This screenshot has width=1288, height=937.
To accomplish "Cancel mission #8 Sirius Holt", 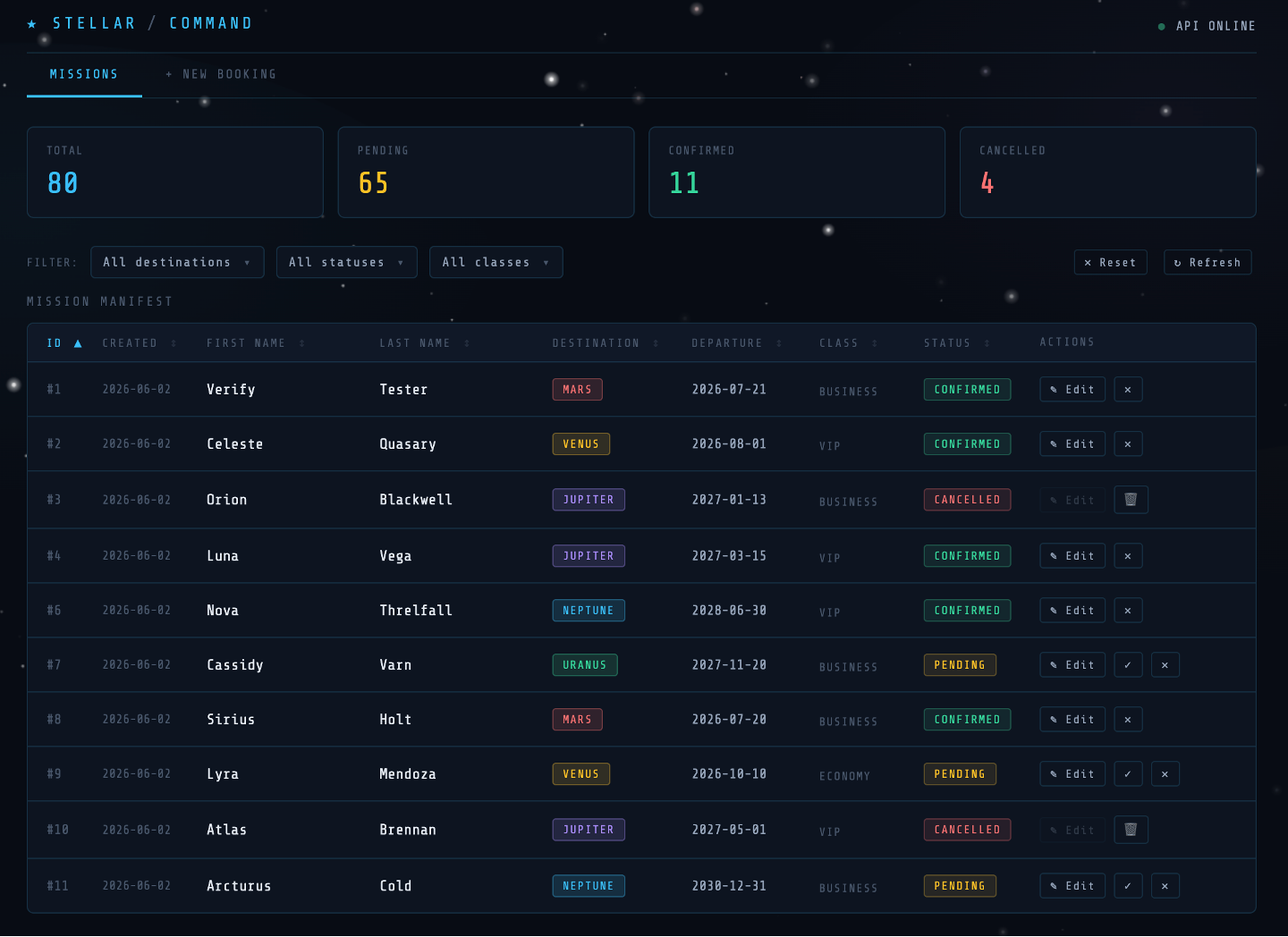I will tap(1128, 720).
